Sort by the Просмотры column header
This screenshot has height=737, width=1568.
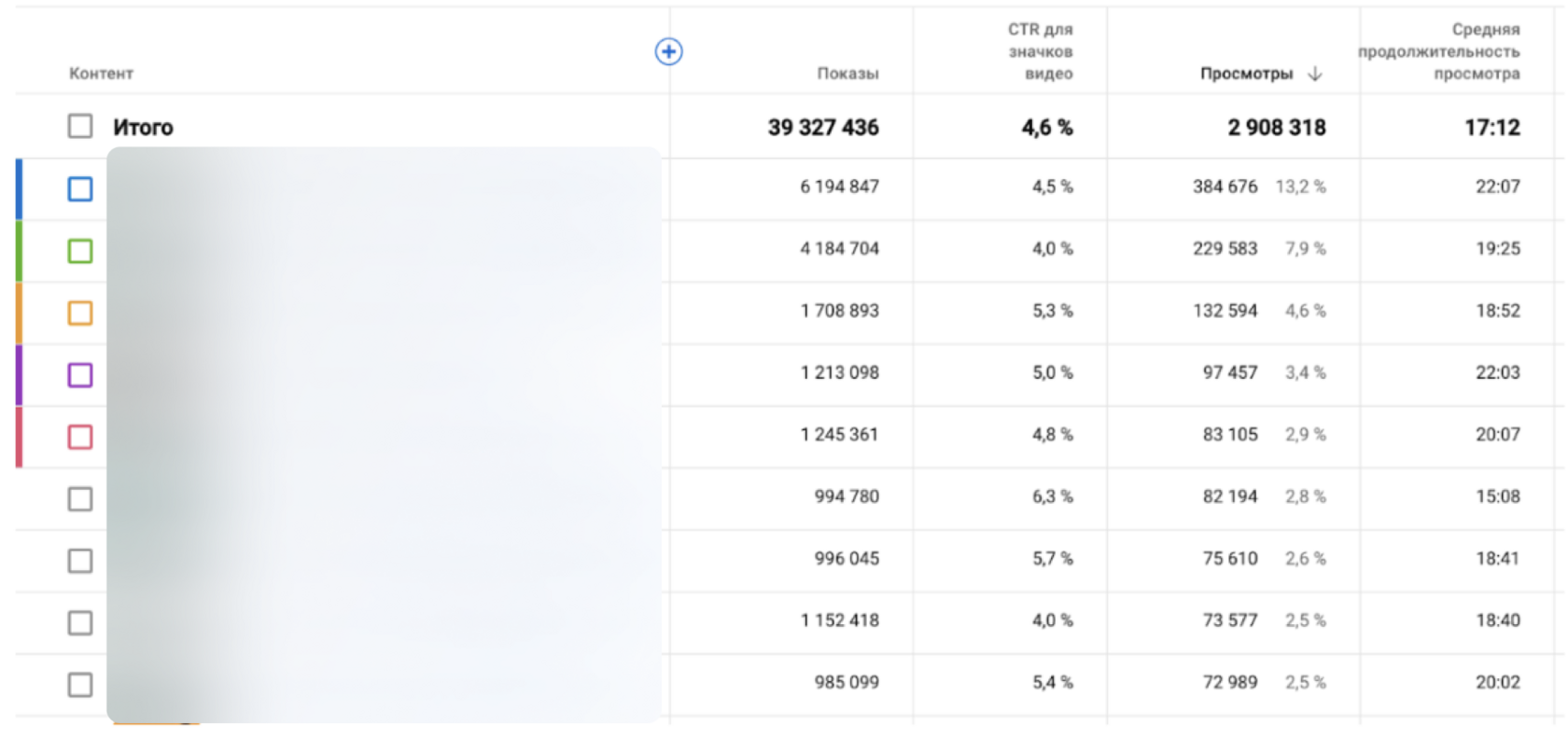point(1246,74)
